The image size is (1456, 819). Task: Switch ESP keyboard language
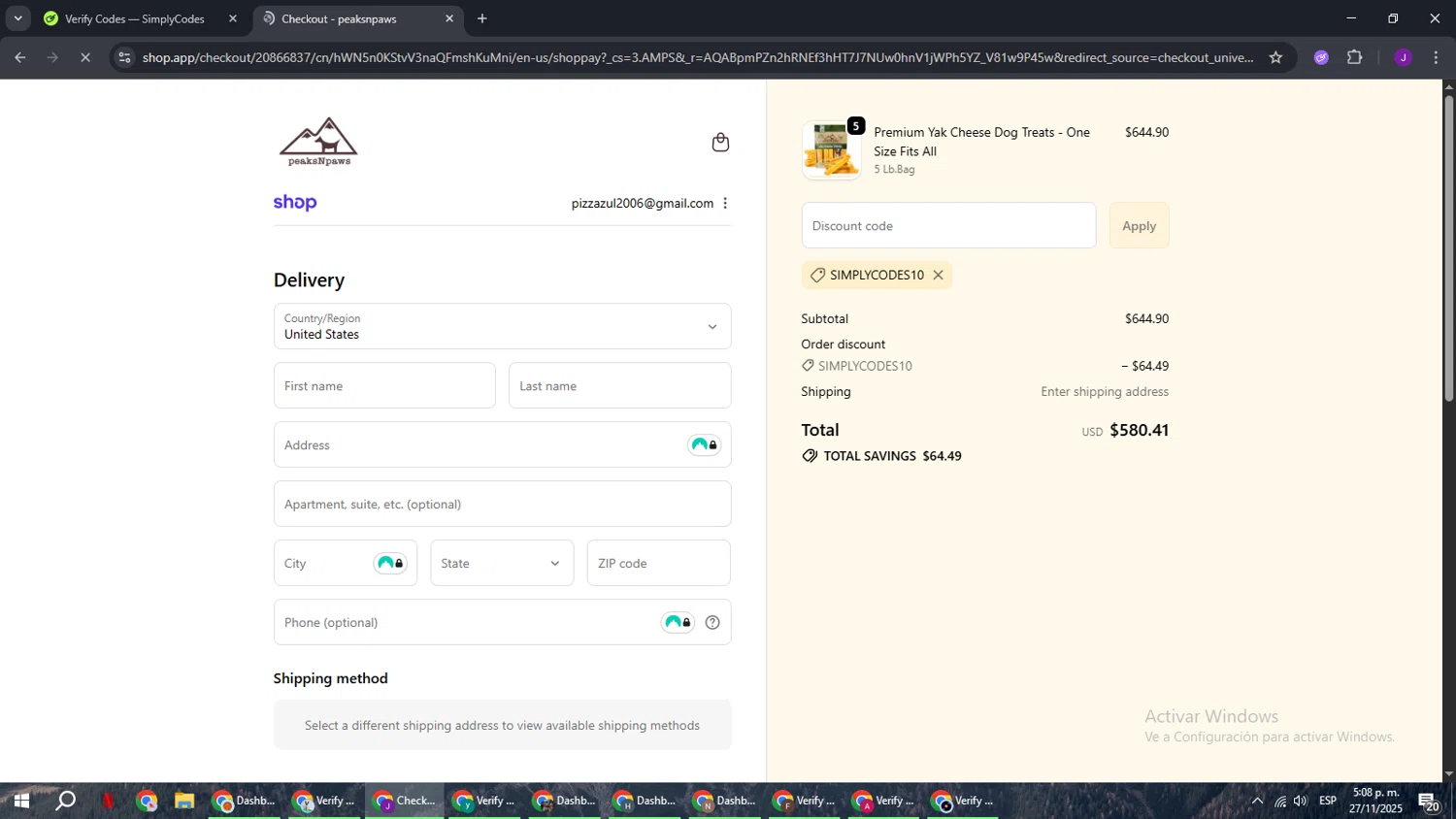click(1328, 801)
